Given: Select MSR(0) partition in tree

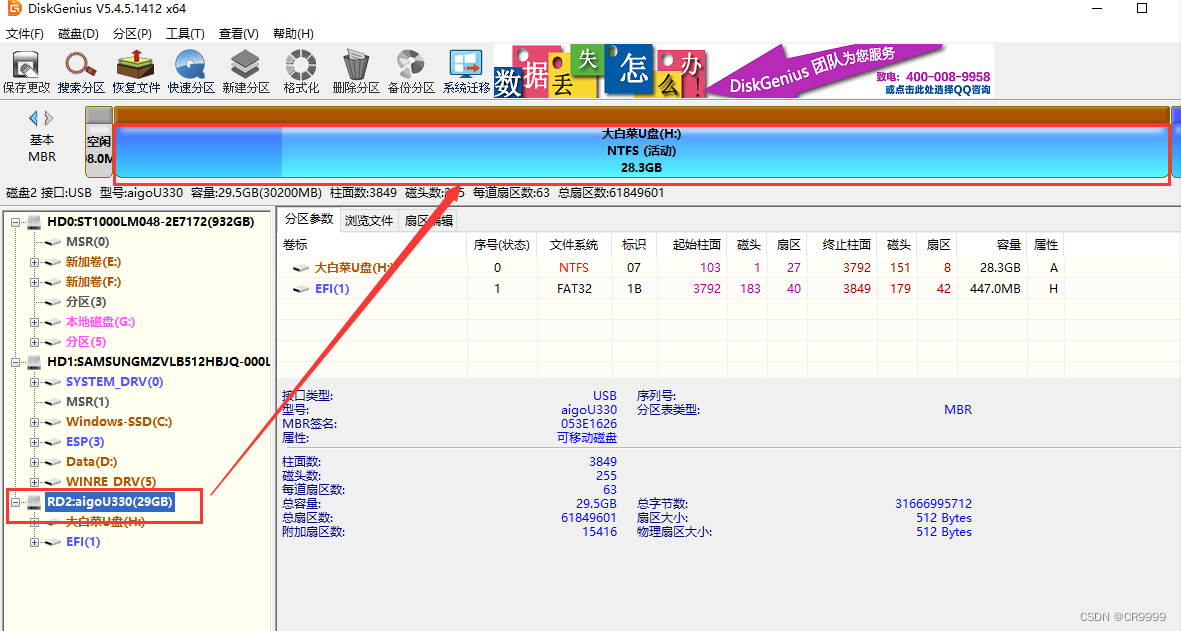Looking at the screenshot, I should 87,242.
